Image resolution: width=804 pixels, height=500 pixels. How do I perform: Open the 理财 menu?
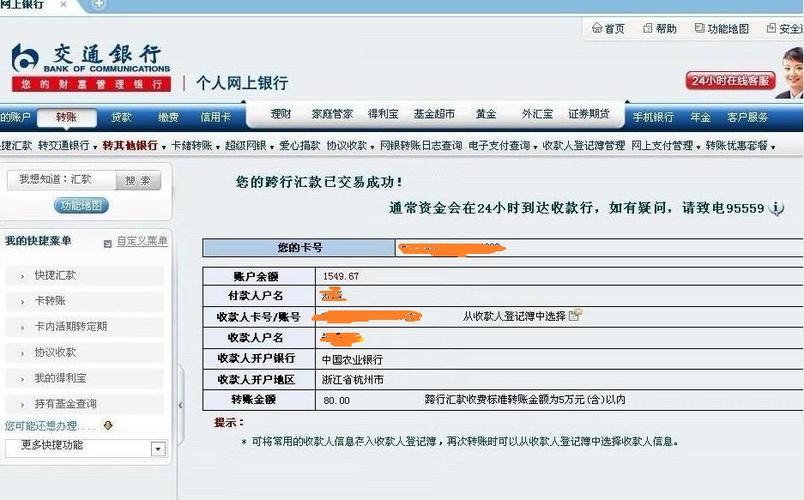(280, 114)
